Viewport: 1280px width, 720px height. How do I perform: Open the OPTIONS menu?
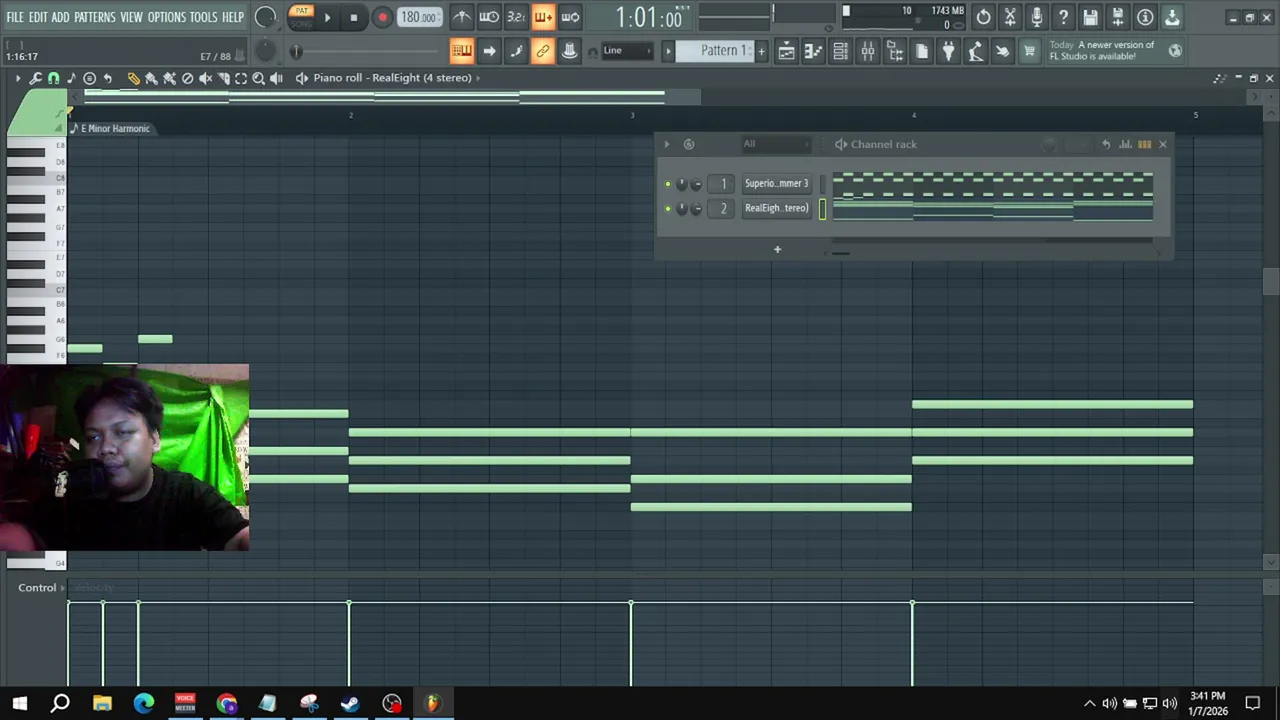pos(167,17)
